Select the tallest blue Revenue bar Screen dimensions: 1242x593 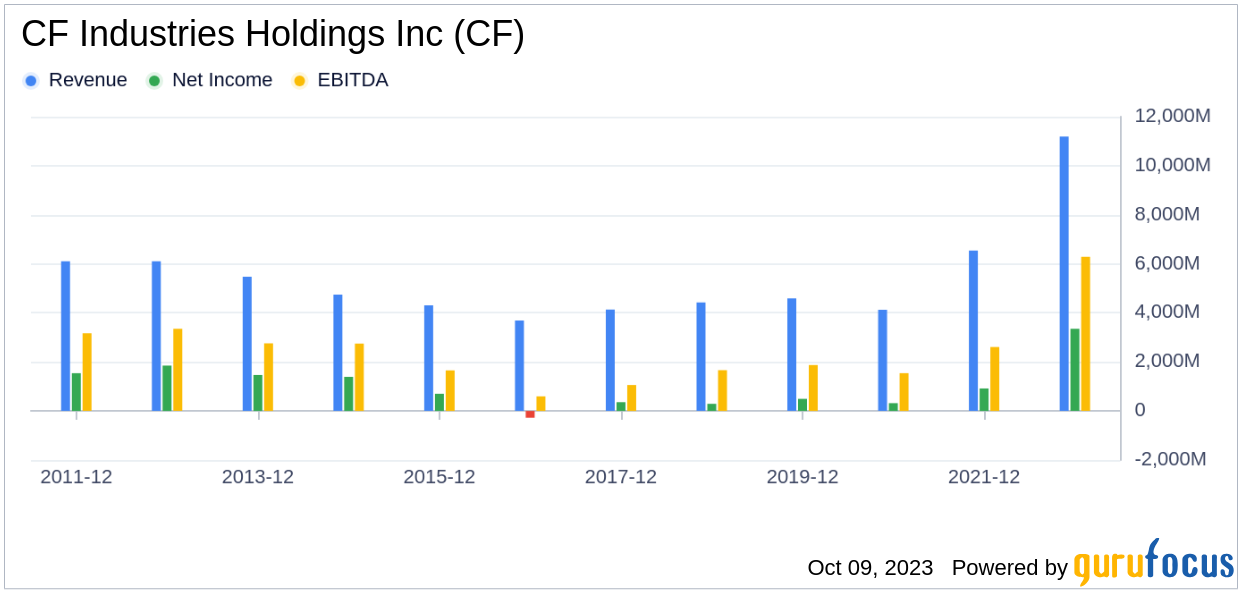(1064, 273)
